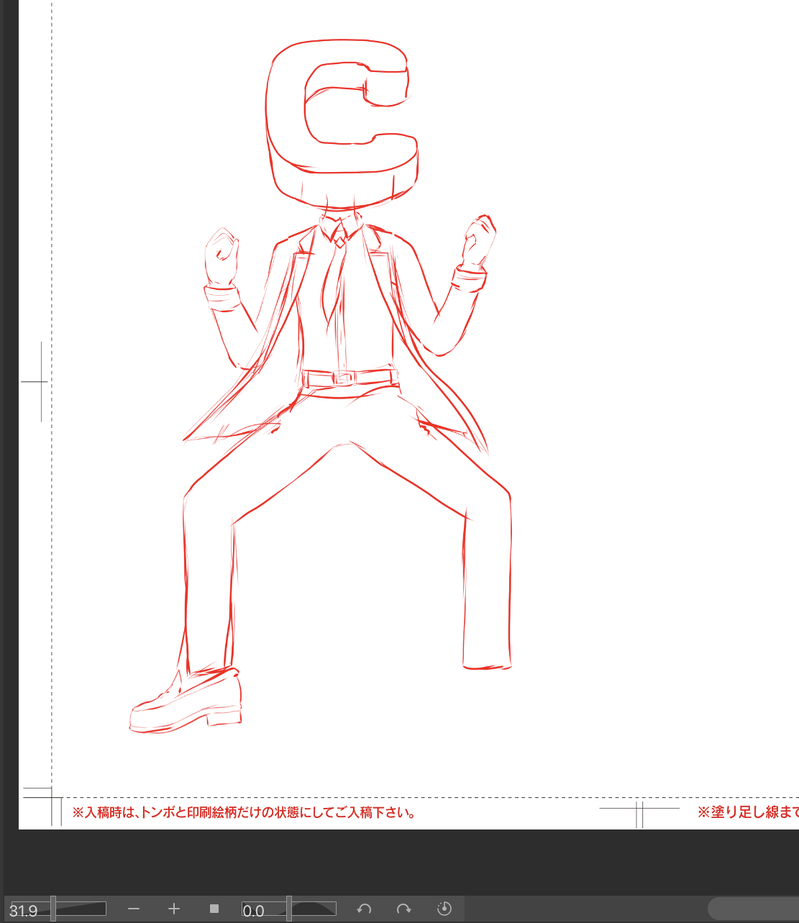Click the red text ※塗り足し線まで

pyautogui.click(x=748, y=812)
